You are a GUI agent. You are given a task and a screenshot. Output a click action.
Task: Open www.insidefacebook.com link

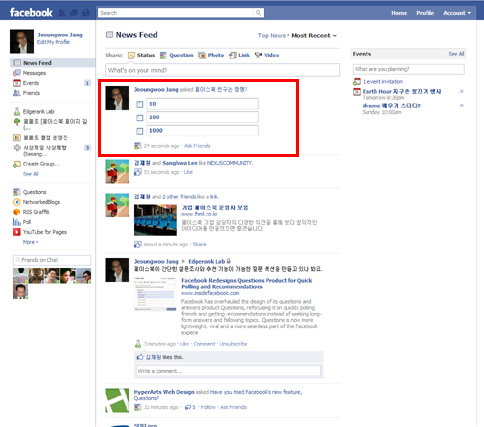coord(210,293)
